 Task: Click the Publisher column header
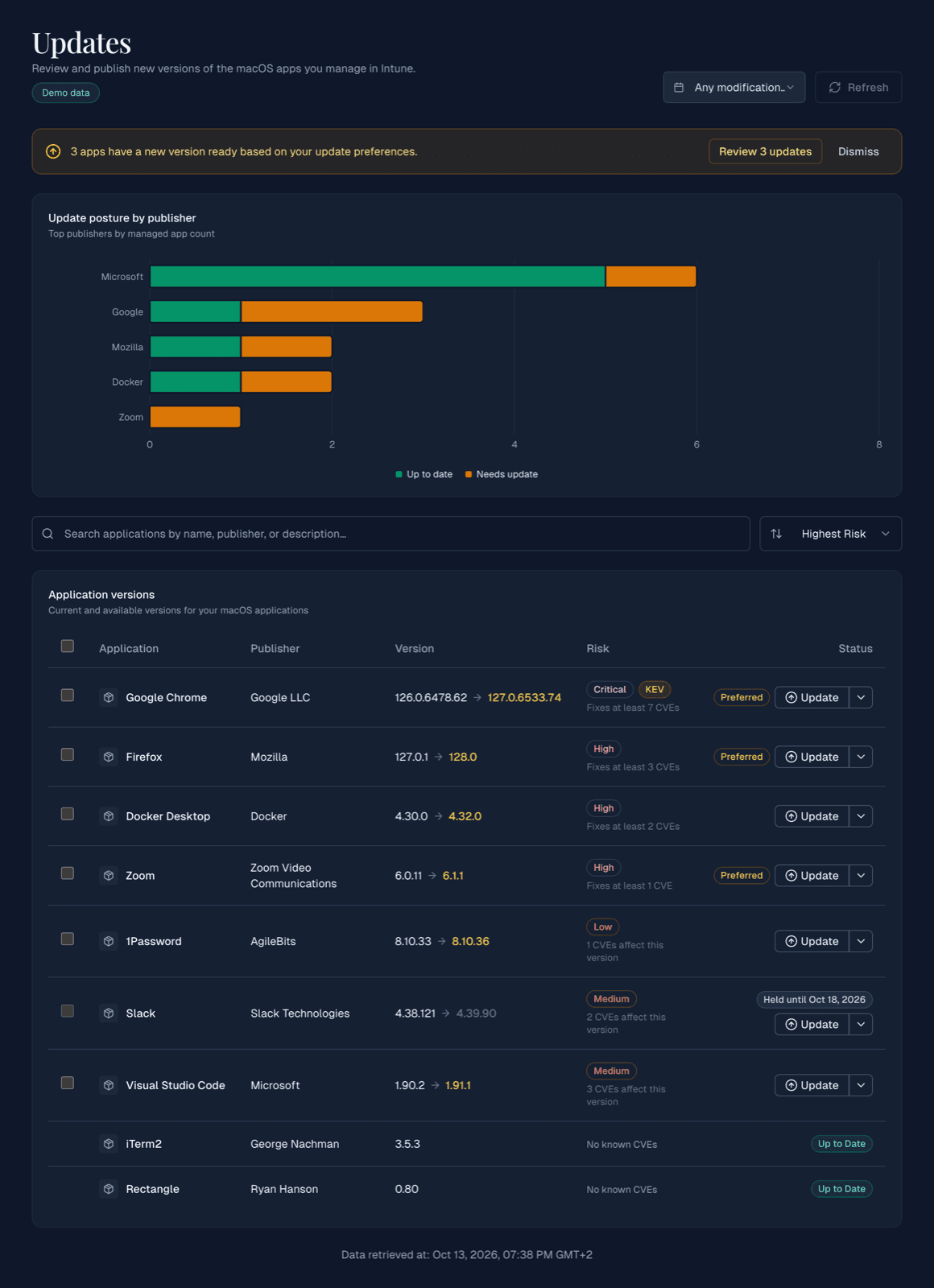[275, 648]
